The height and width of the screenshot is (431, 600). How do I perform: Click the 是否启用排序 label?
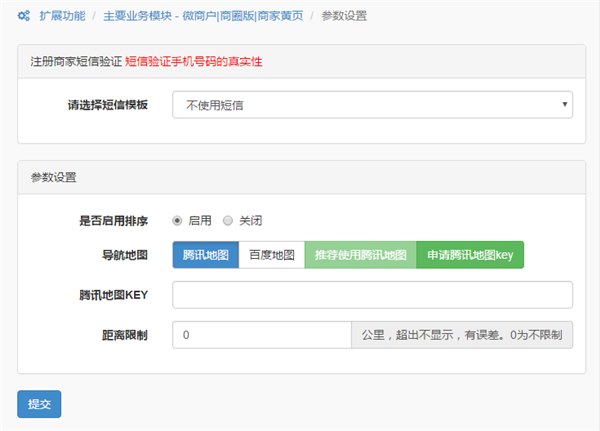[113, 221]
